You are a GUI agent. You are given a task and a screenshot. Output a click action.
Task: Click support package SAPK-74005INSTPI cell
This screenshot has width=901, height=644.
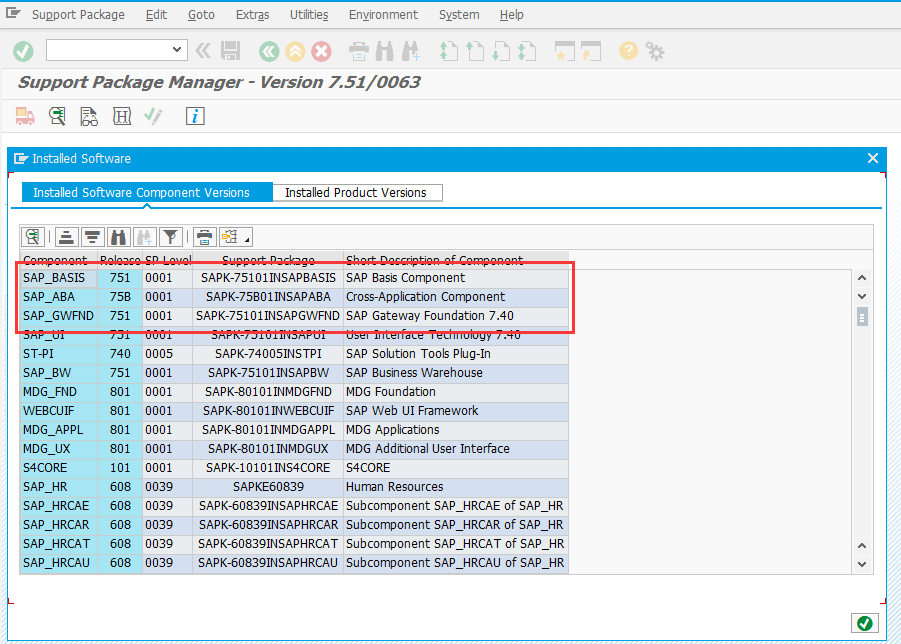(x=268, y=354)
